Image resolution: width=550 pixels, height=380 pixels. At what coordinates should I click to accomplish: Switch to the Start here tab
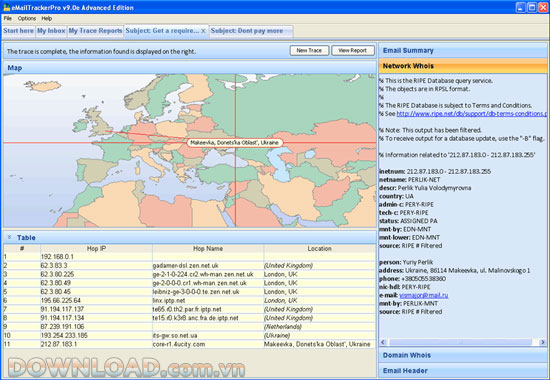pos(19,31)
